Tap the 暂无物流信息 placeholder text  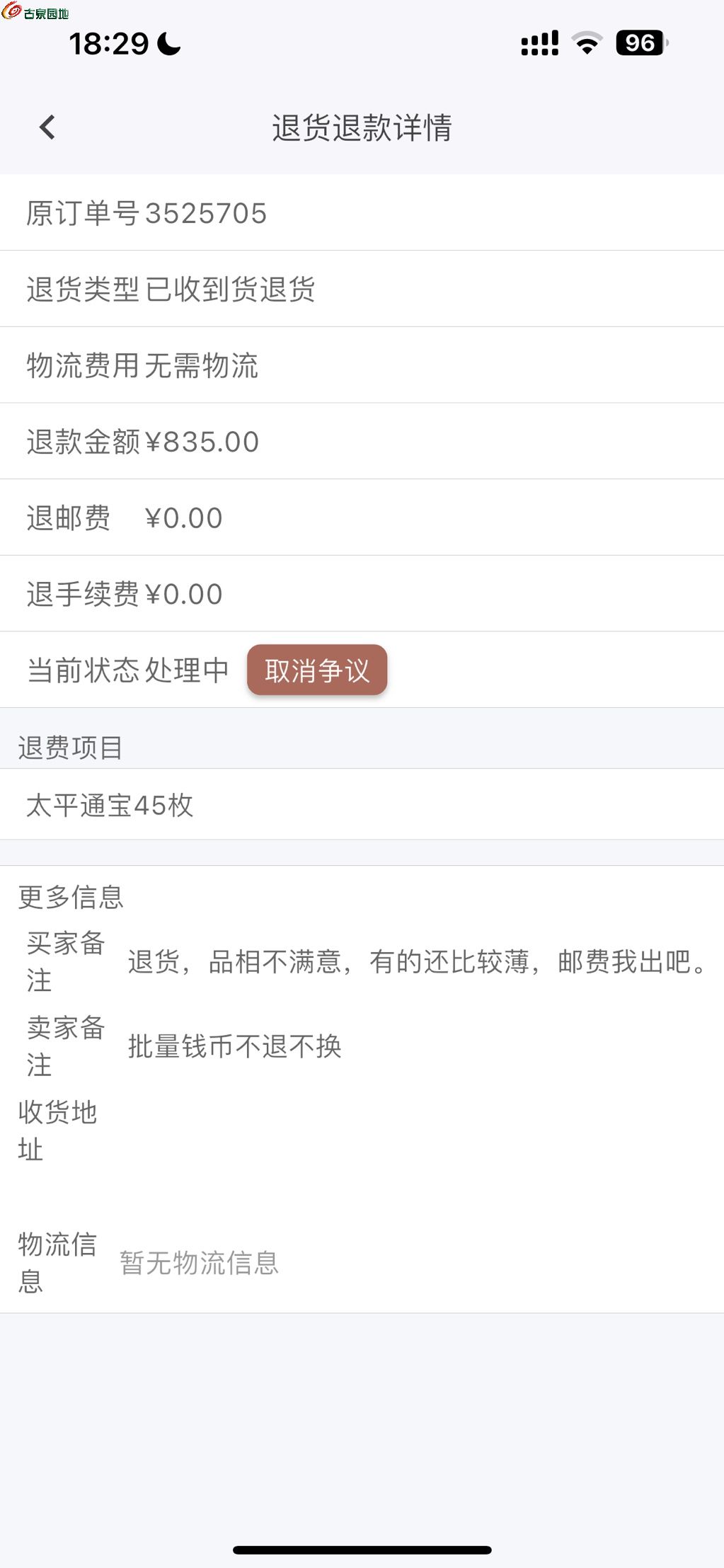click(200, 1263)
